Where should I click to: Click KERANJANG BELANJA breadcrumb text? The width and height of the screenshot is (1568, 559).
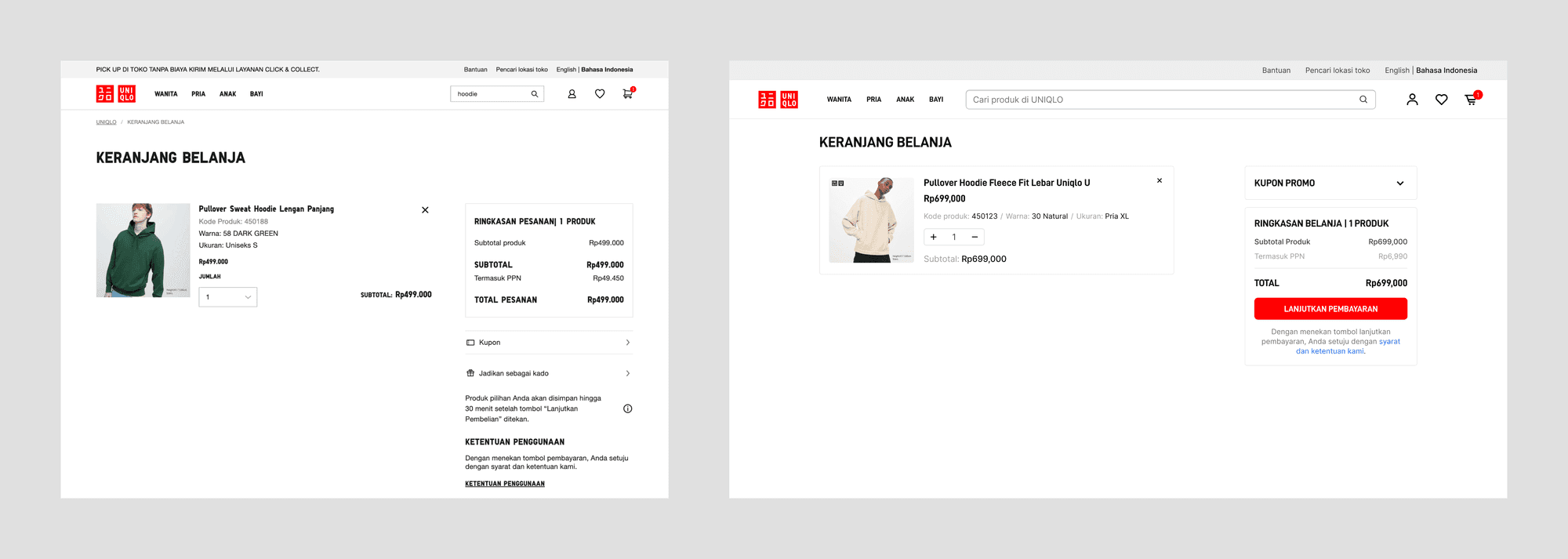tap(156, 122)
